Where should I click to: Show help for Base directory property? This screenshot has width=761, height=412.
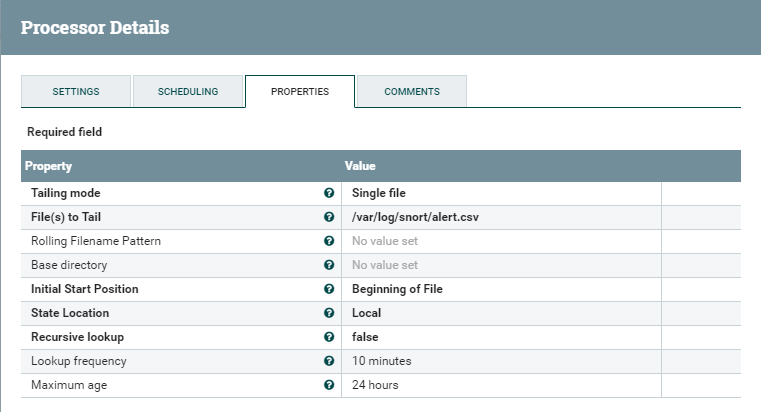pos(329,265)
